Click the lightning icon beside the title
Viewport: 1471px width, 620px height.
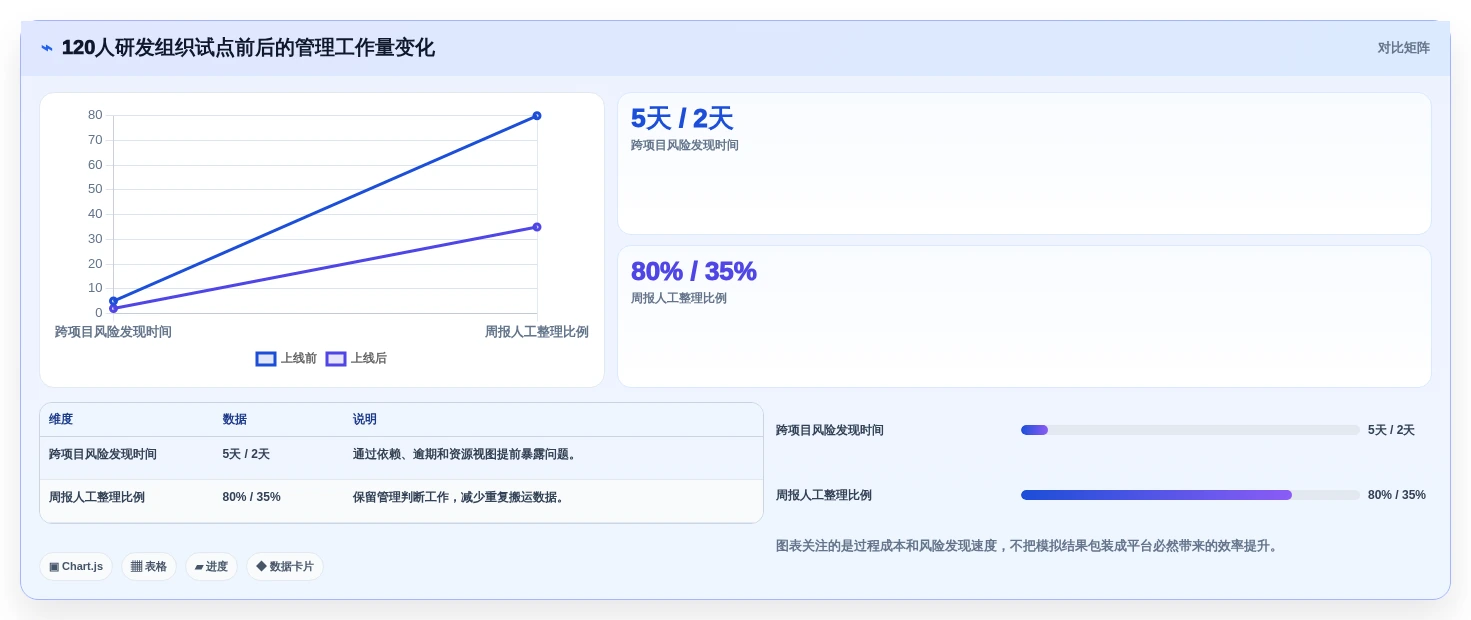tap(47, 48)
